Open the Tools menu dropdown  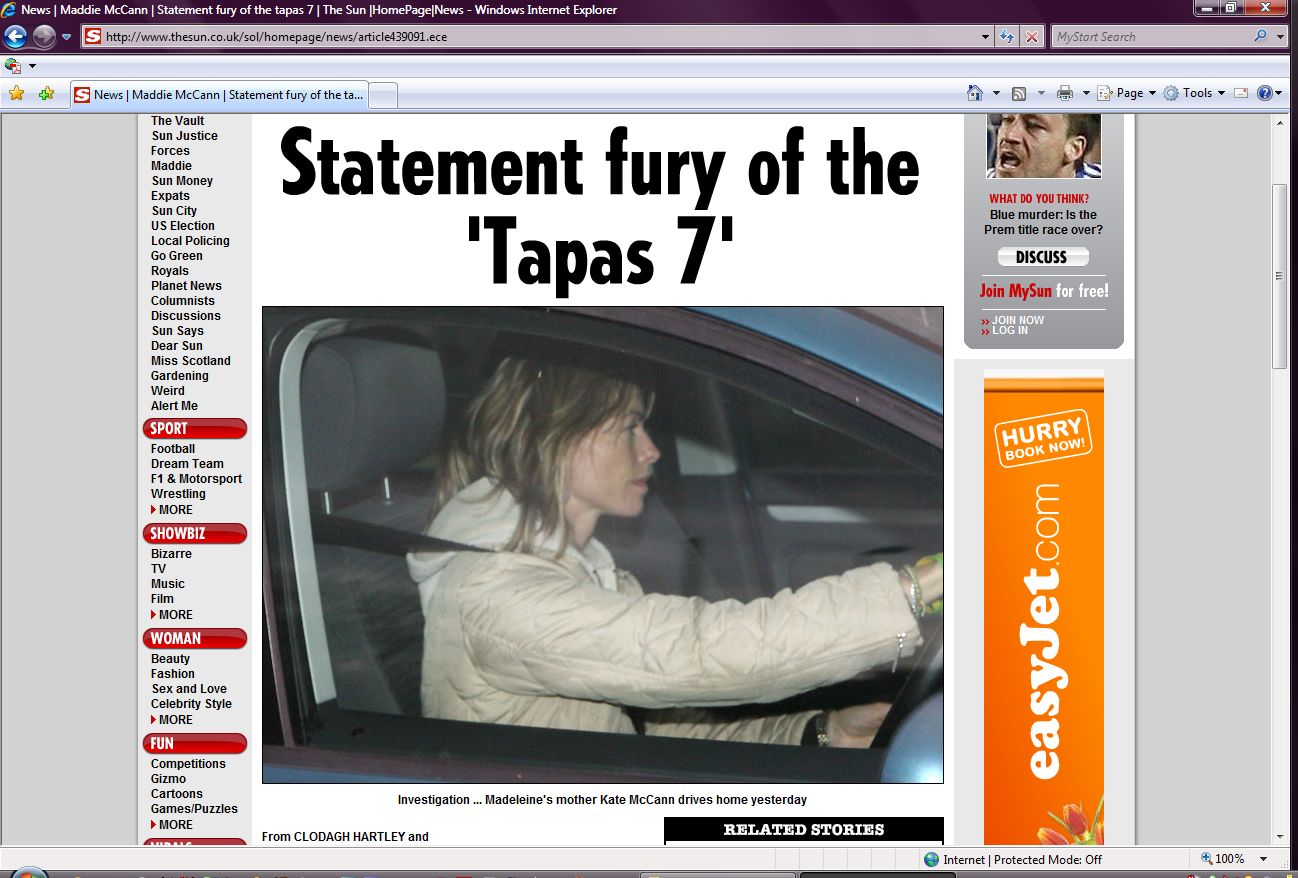[x=1194, y=93]
